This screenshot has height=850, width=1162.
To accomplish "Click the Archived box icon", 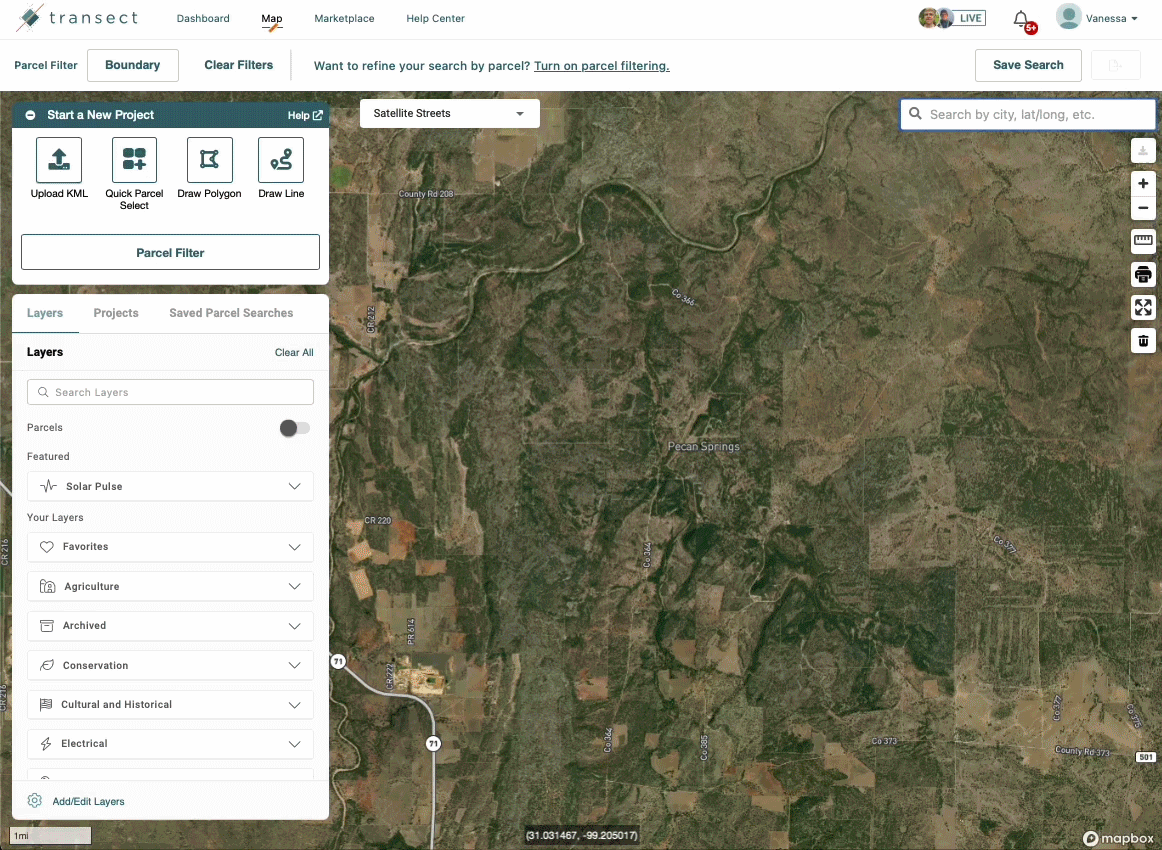I will 47,625.
